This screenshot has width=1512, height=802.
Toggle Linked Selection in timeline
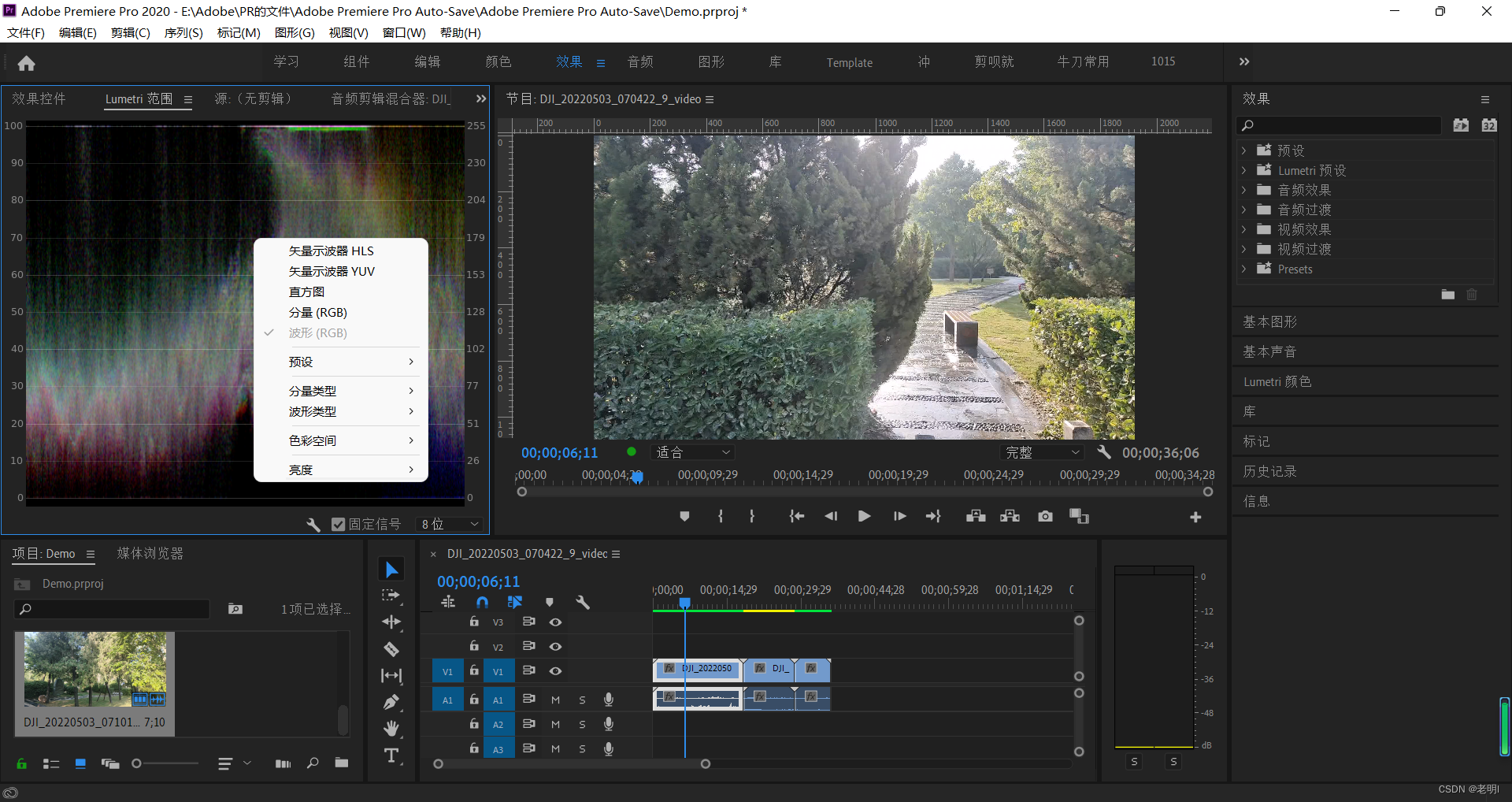[x=515, y=602]
